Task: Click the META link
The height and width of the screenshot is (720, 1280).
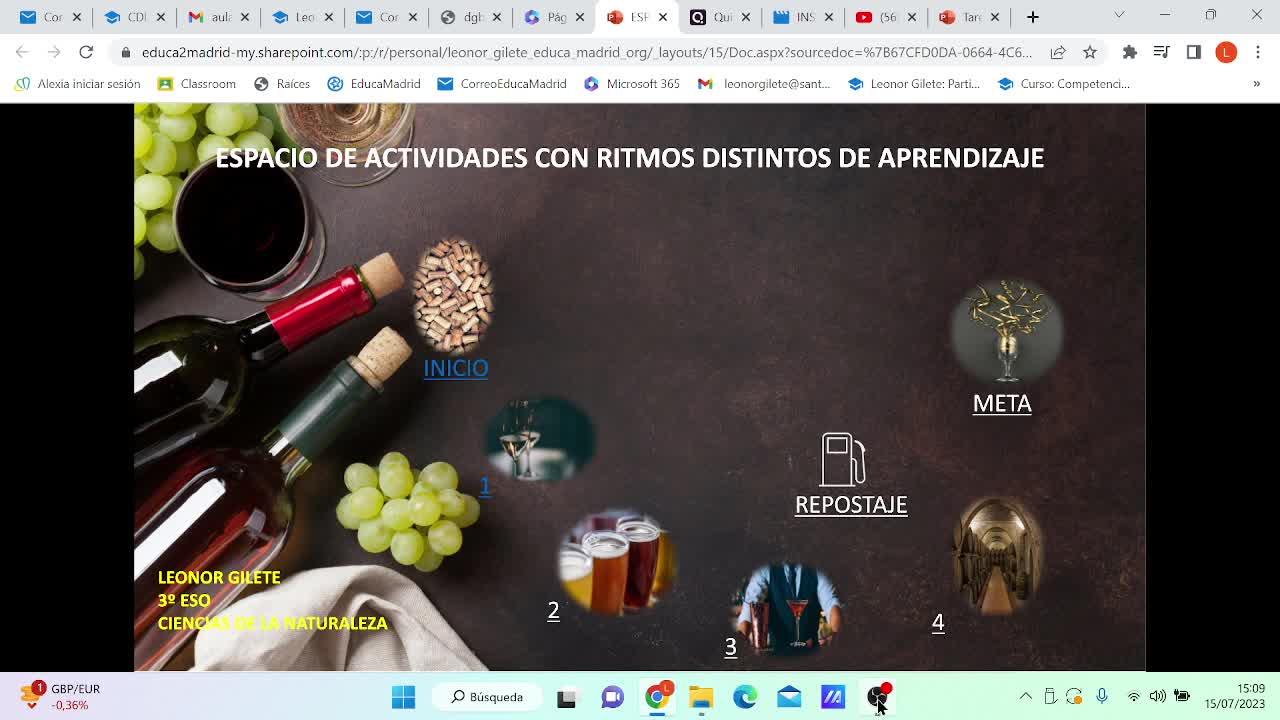Action: (1002, 403)
